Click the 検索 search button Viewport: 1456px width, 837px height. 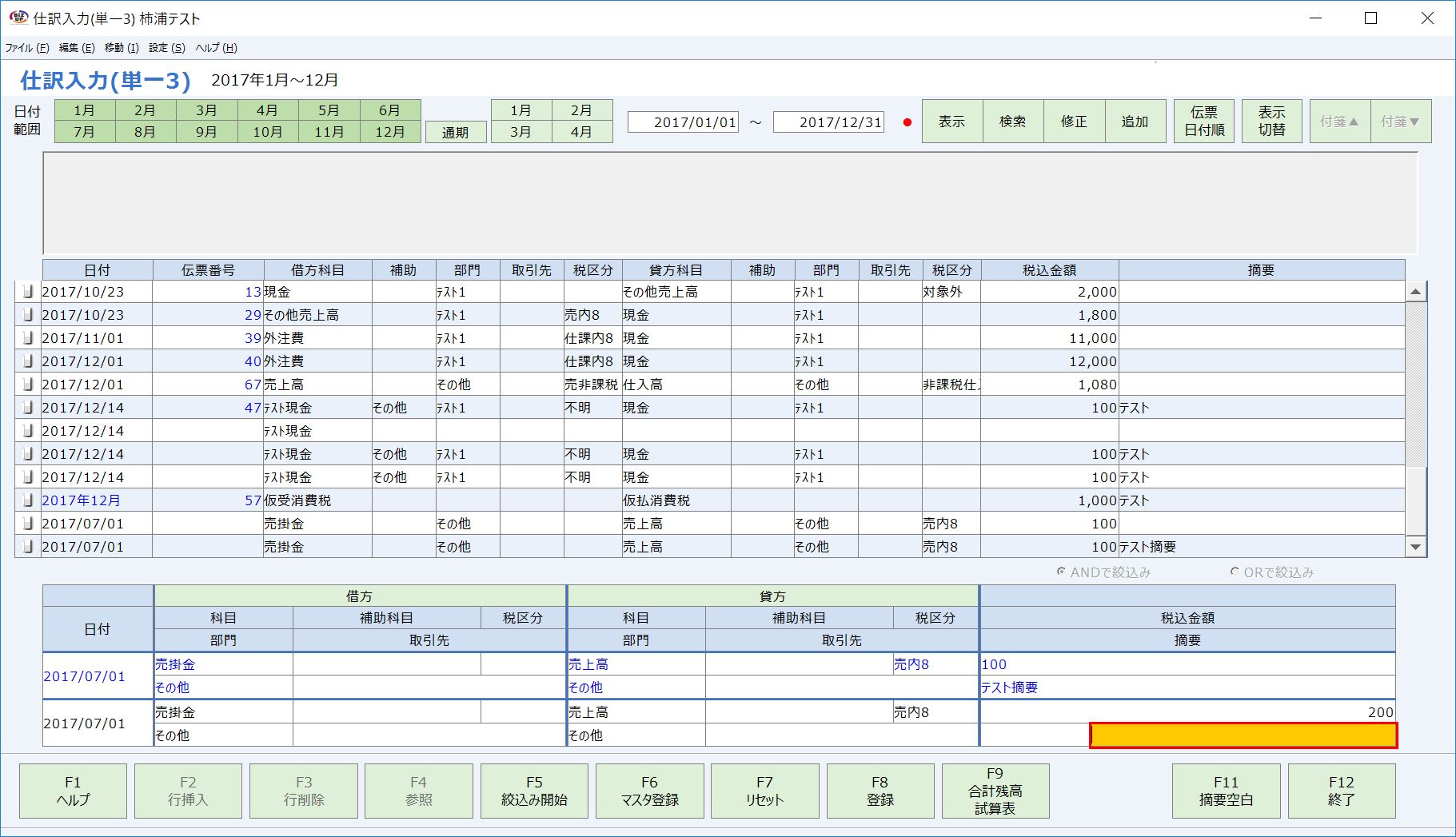pos(1012,121)
